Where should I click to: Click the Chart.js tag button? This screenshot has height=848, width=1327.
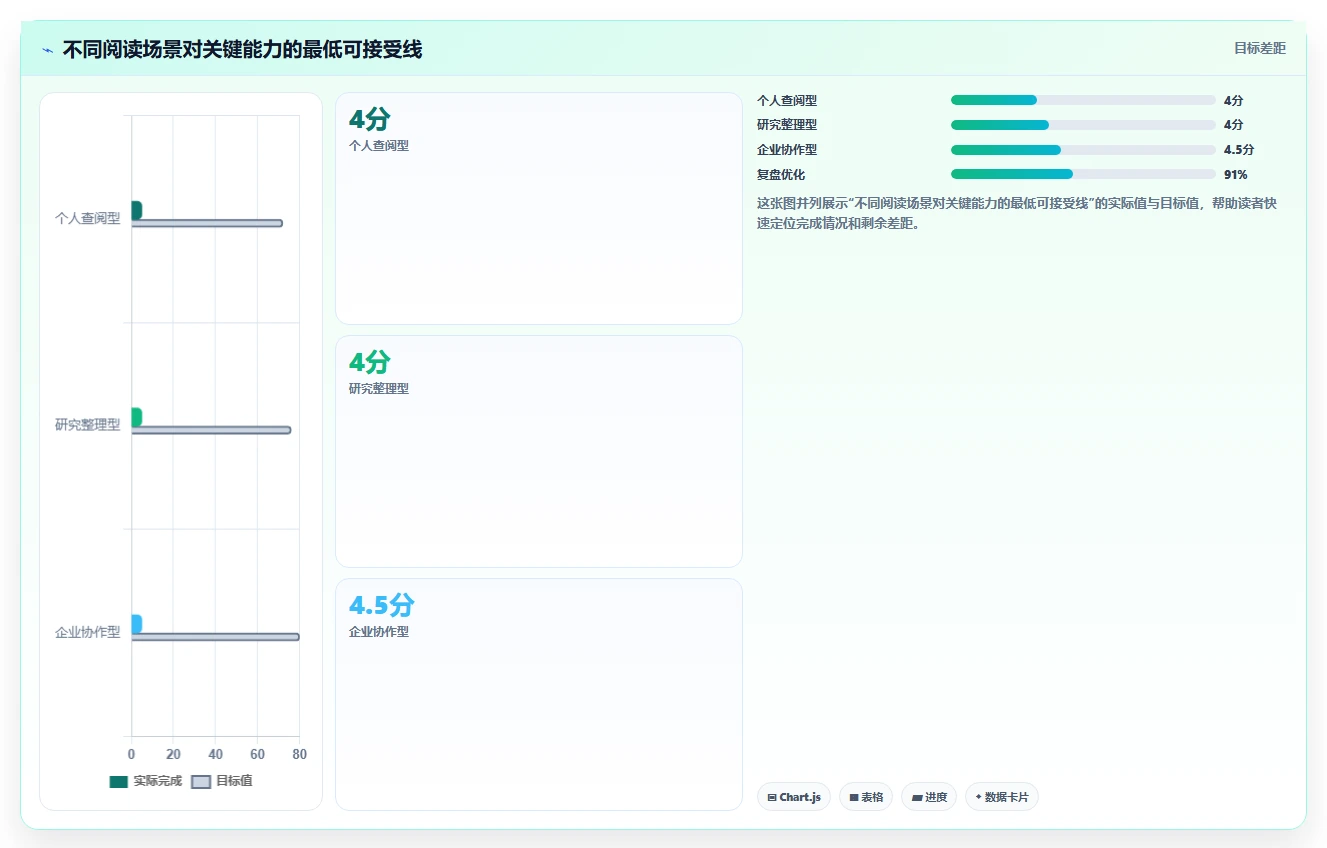794,797
